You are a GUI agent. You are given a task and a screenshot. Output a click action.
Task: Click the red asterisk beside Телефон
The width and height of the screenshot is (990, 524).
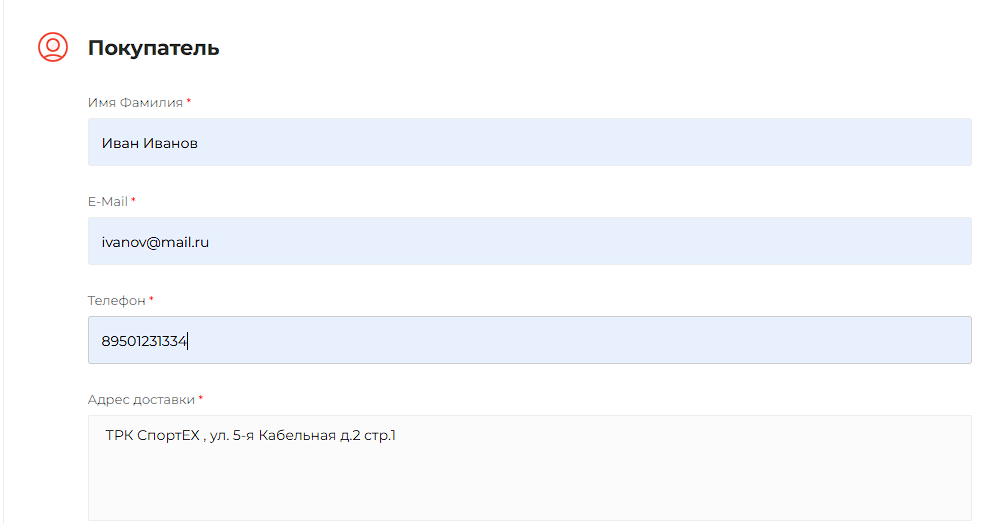[x=151, y=300]
